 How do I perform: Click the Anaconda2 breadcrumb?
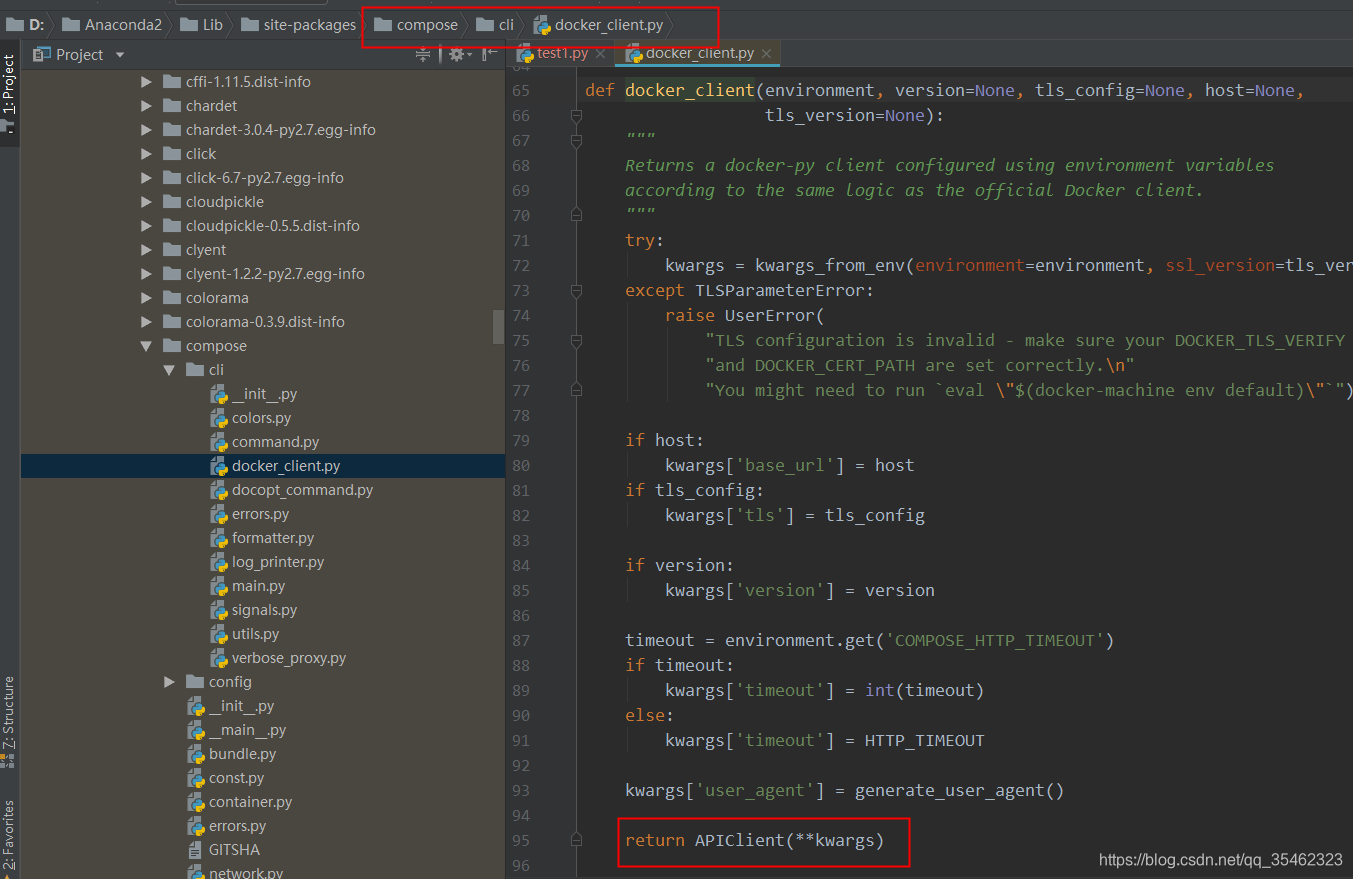click(x=112, y=25)
